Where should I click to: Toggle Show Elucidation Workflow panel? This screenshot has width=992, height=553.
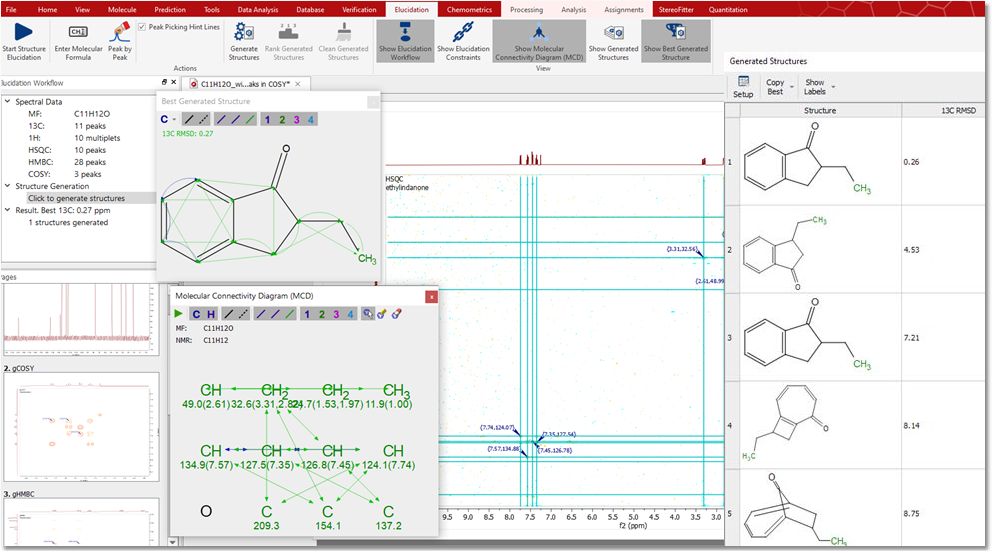[x=405, y=42]
